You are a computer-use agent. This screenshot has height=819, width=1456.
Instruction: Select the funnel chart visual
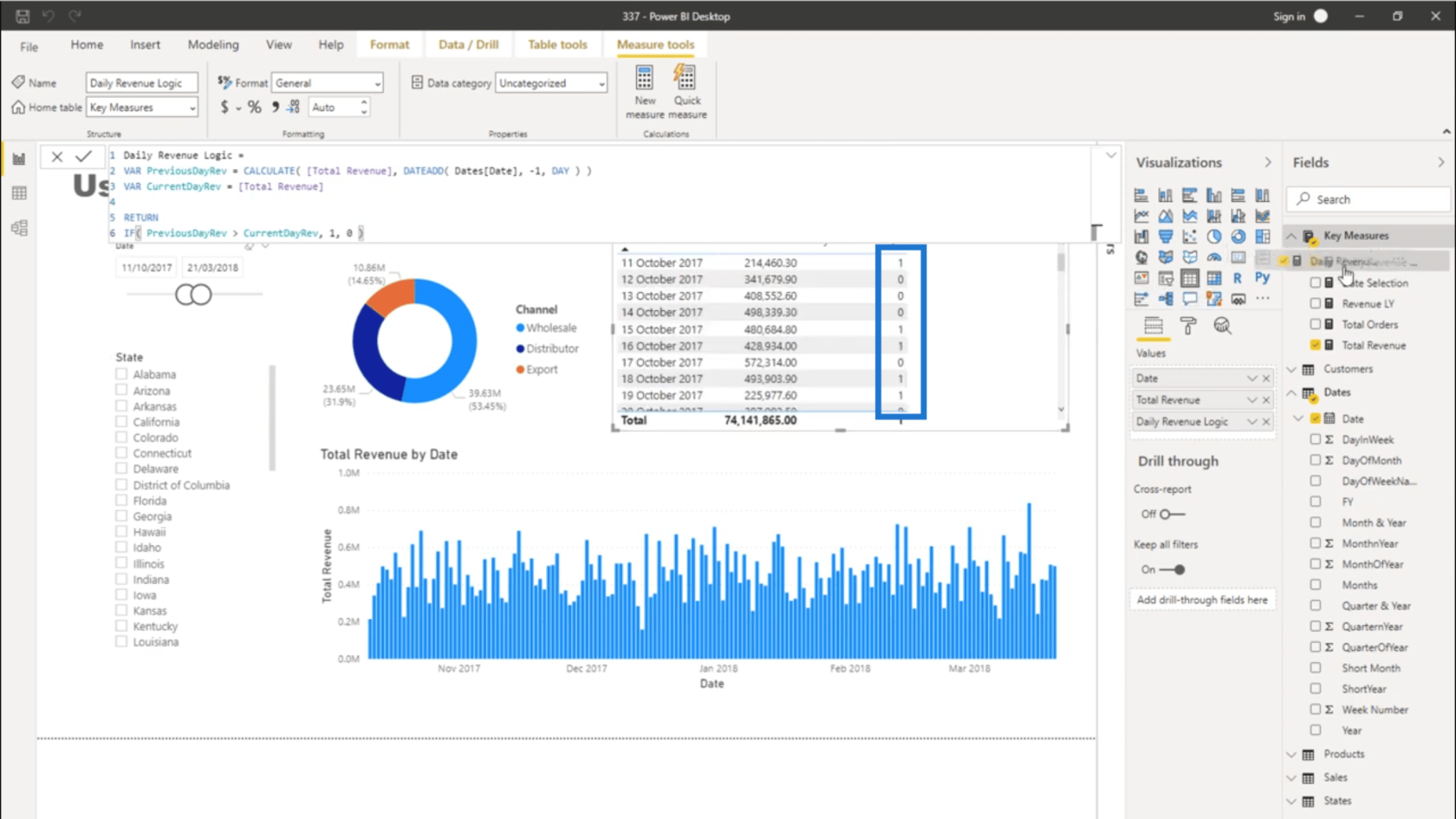[1166, 237]
